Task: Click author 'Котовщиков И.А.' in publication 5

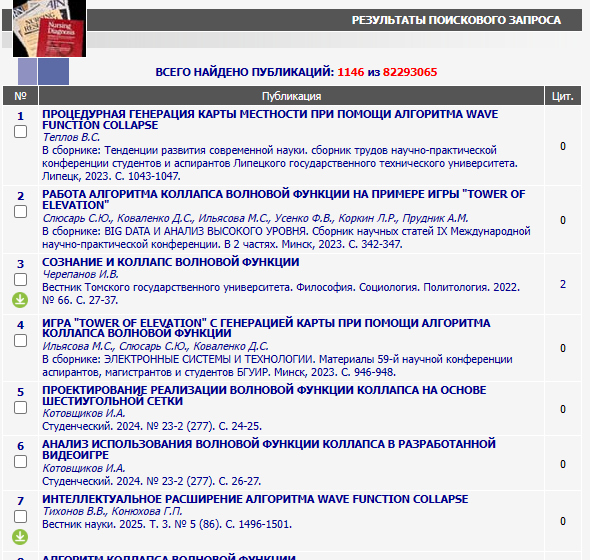Action: point(84,413)
